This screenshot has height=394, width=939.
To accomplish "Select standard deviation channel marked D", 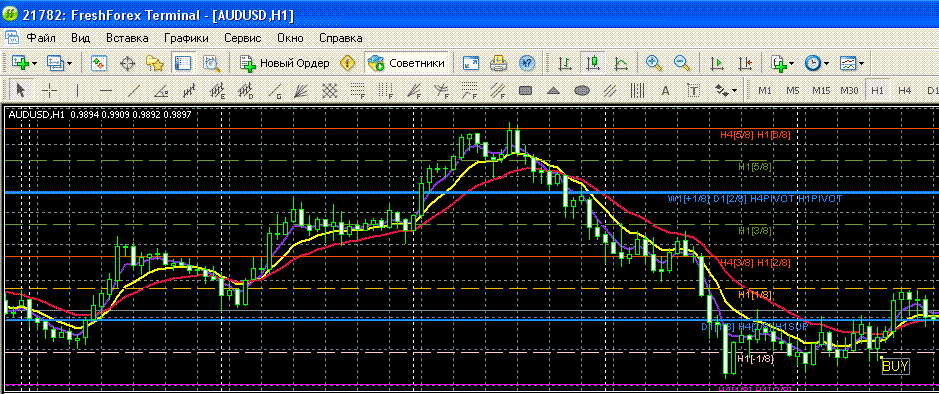I will (246, 90).
